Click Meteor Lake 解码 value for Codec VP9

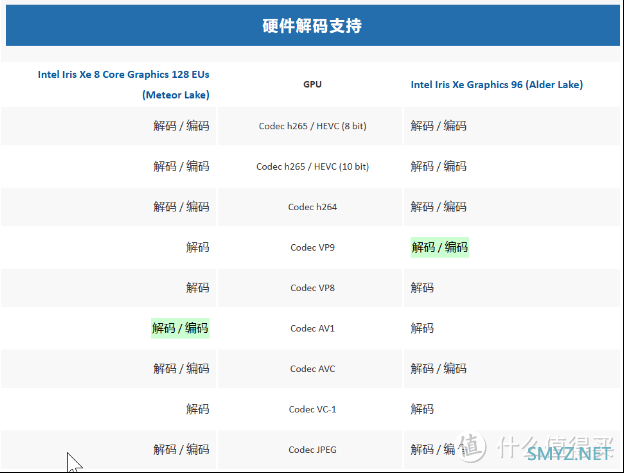tap(198, 247)
